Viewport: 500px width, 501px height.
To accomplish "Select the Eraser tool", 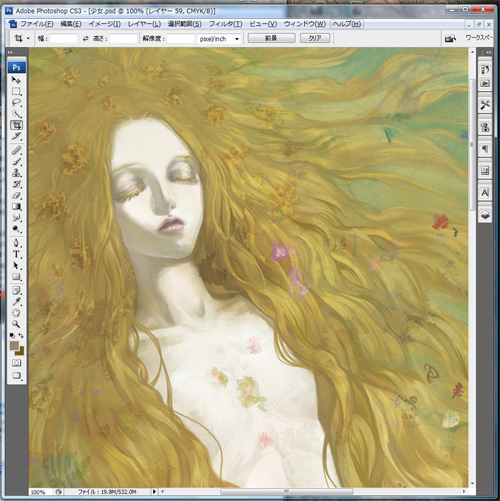I will (16, 195).
